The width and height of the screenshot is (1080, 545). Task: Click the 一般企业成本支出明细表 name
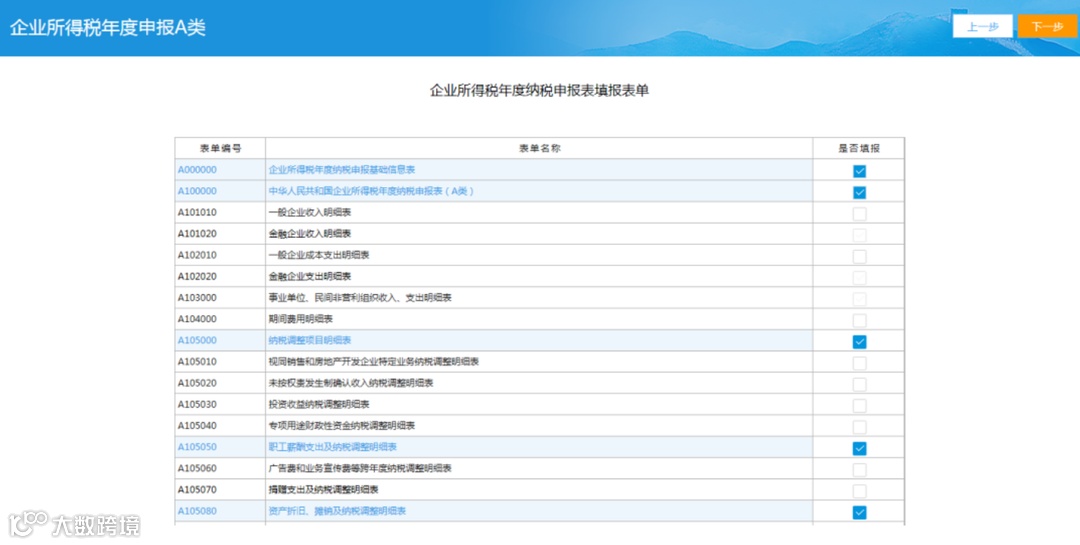pos(319,255)
